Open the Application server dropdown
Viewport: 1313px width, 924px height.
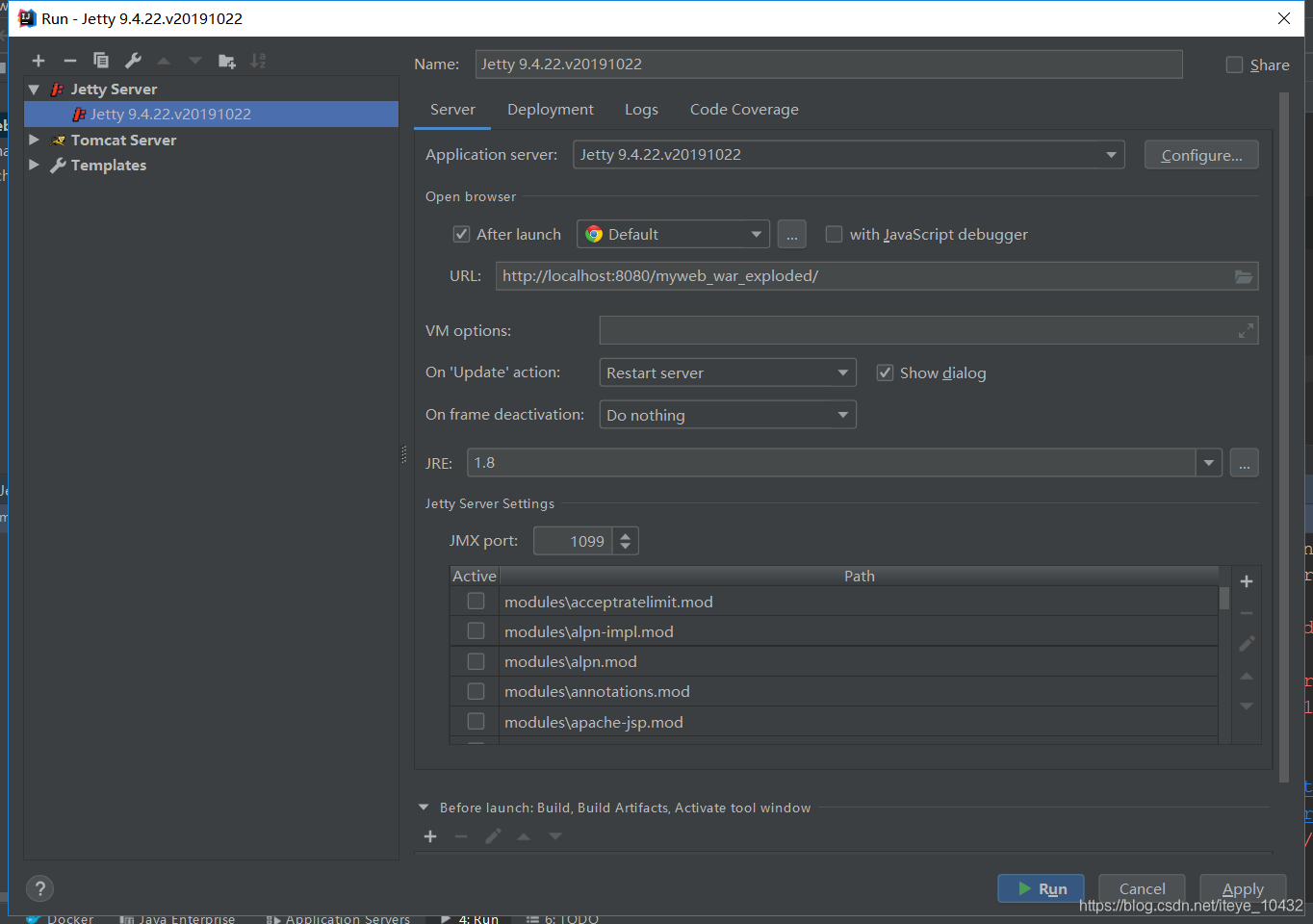pos(849,155)
